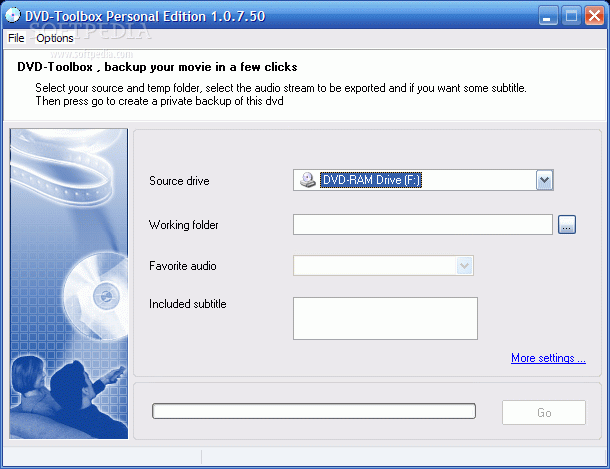Image resolution: width=610 pixels, height=469 pixels.
Task: Open the More settings link
Action: (x=548, y=358)
